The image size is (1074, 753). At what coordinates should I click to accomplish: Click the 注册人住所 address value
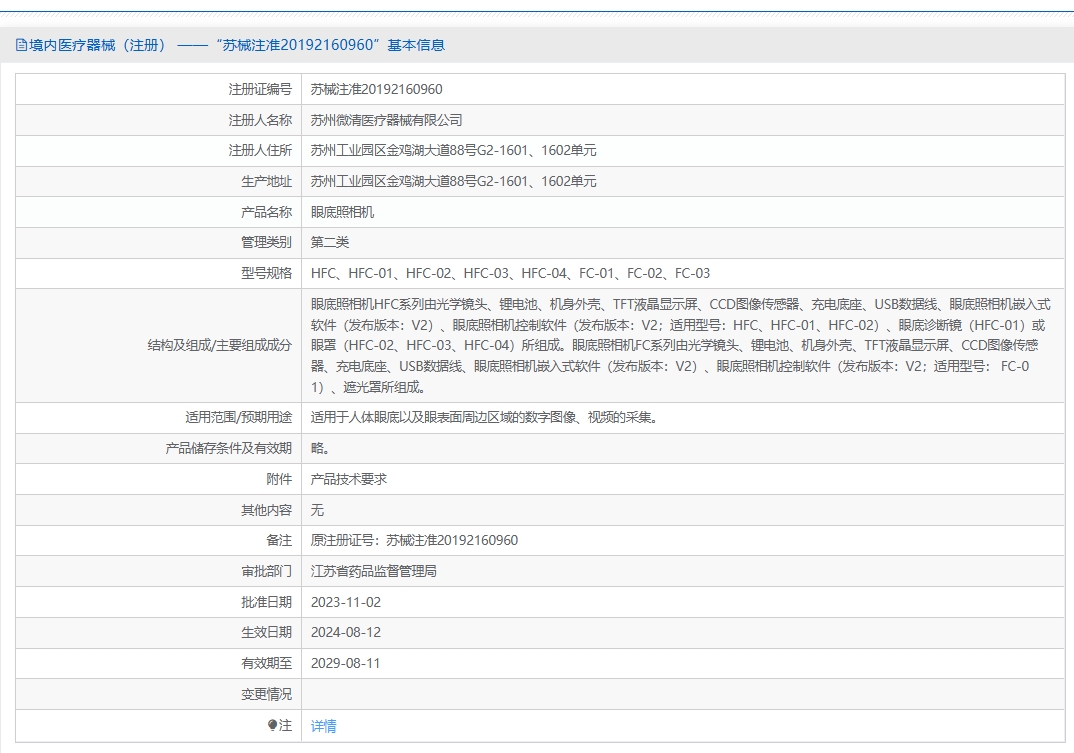pos(453,150)
